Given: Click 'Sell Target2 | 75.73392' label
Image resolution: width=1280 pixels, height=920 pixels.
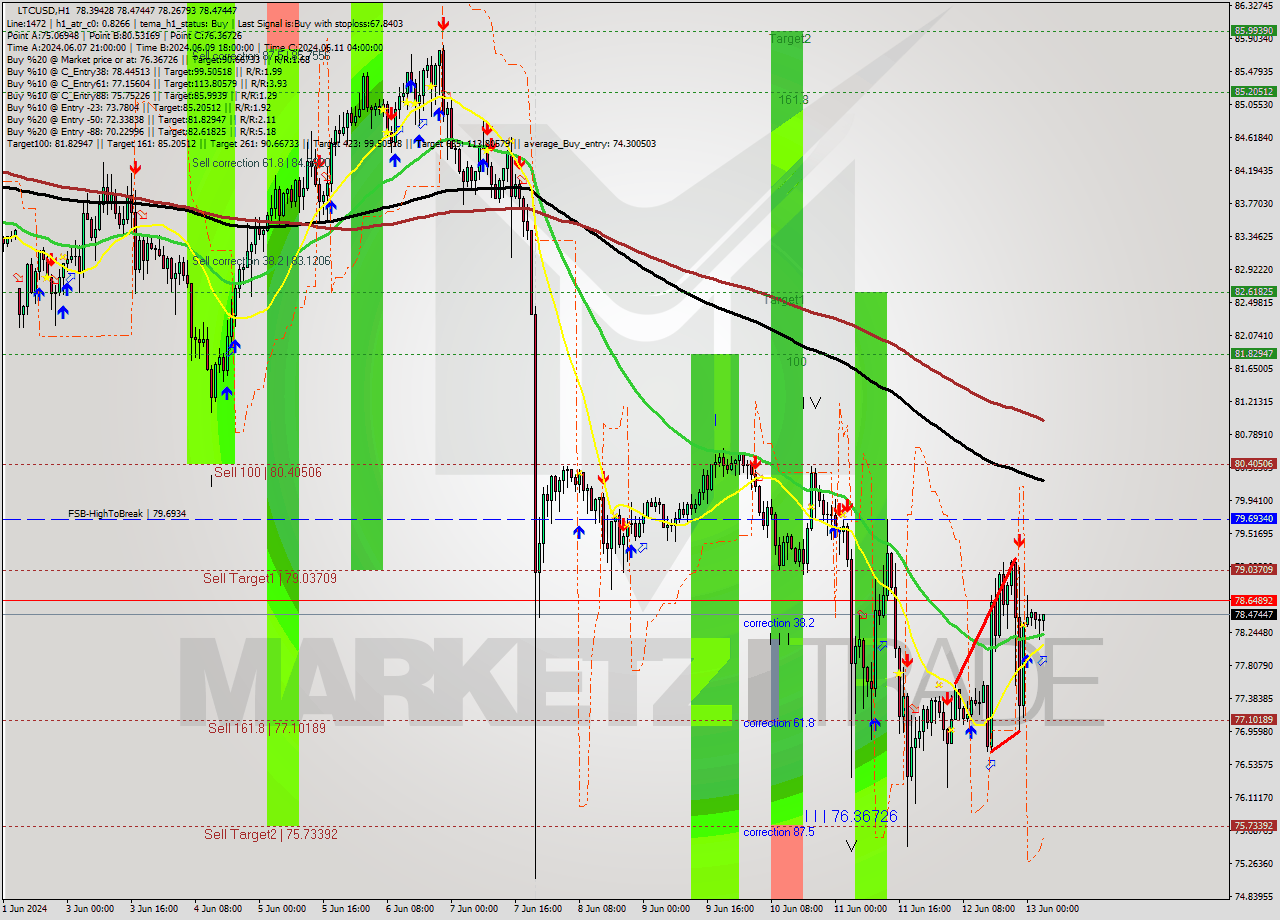Looking at the screenshot, I should pyautogui.click(x=271, y=834).
